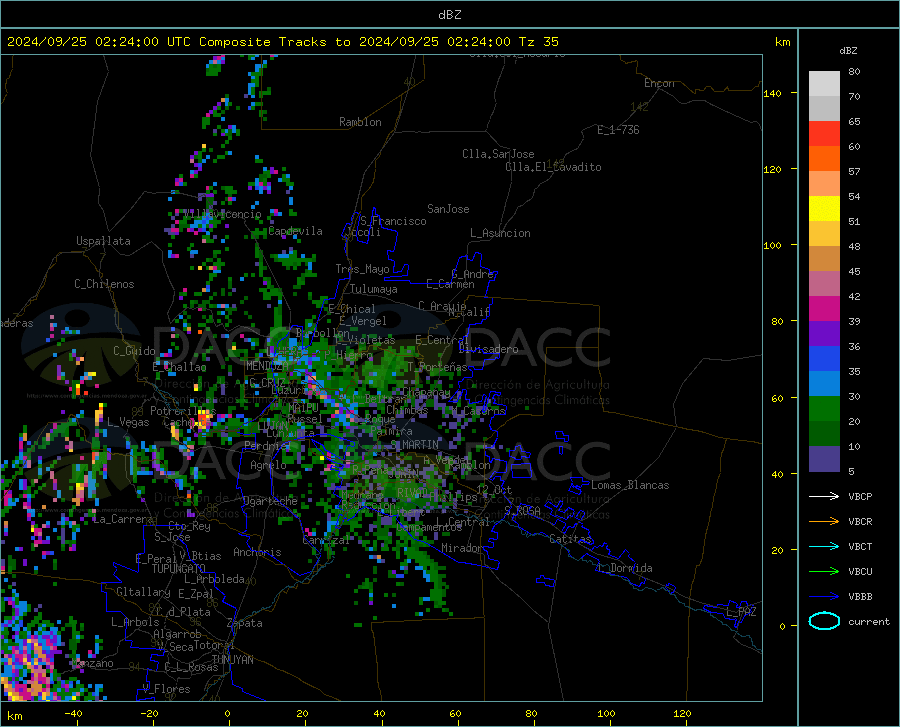Click the Catitas map label

click(x=571, y=539)
